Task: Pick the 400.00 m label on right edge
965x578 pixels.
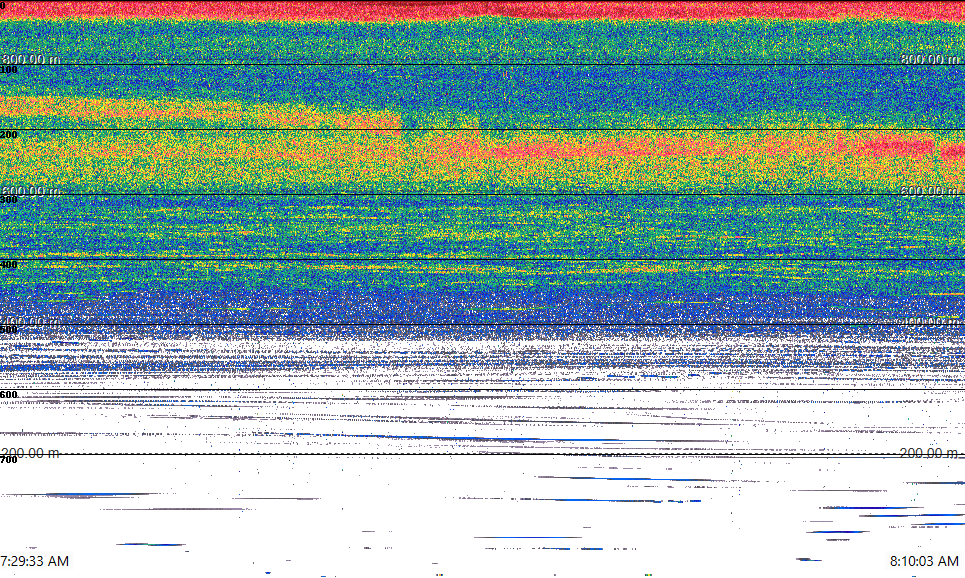Action: [x=930, y=321]
